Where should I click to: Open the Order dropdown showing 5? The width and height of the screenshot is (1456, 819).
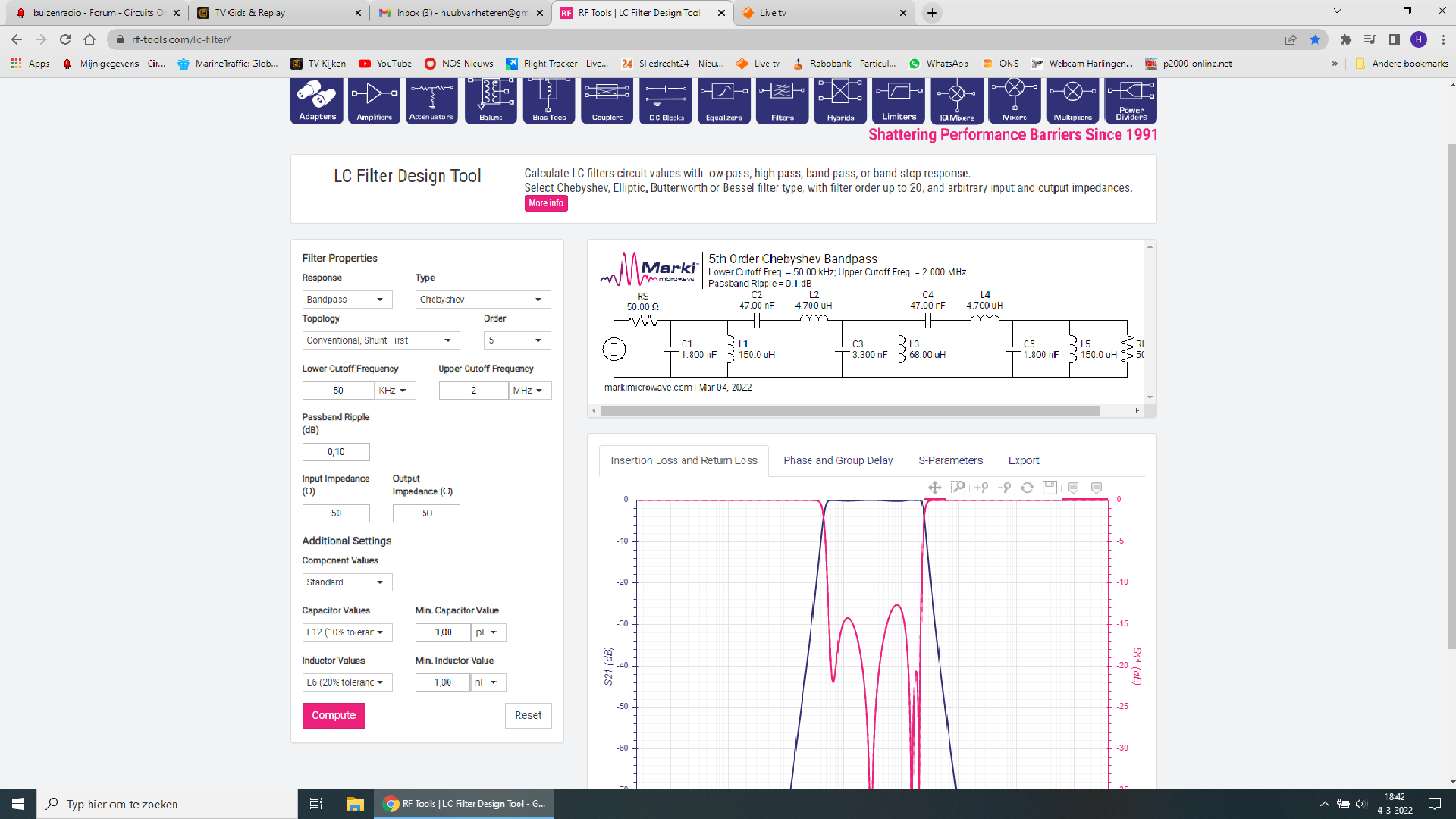[517, 340]
